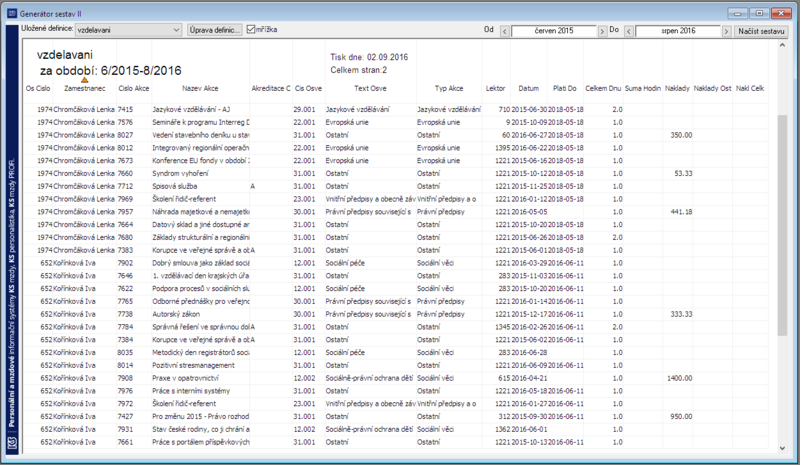Viewport: 800px width, 465px height.
Task: Click 'za období: 6/2015-8/2016' heading
Action: tap(110, 70)
